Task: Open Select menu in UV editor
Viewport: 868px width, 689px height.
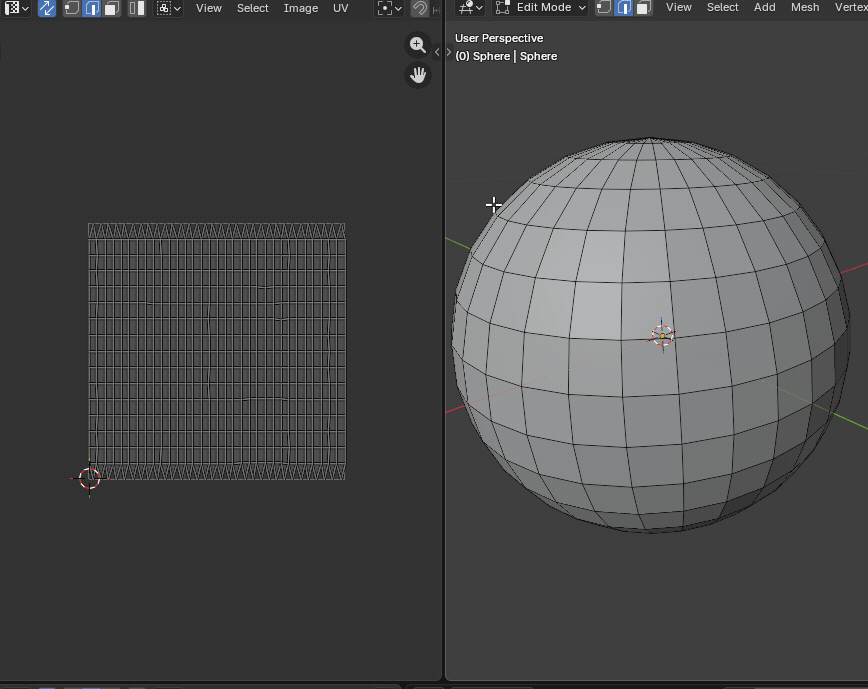Action: (252, 8)
